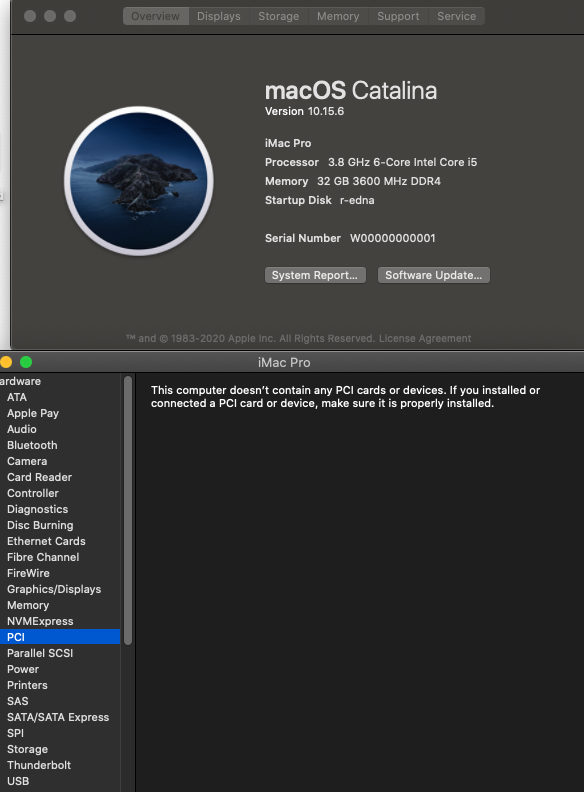
Task: Click the macOS Catalina island logo
Action: point(139,181)
